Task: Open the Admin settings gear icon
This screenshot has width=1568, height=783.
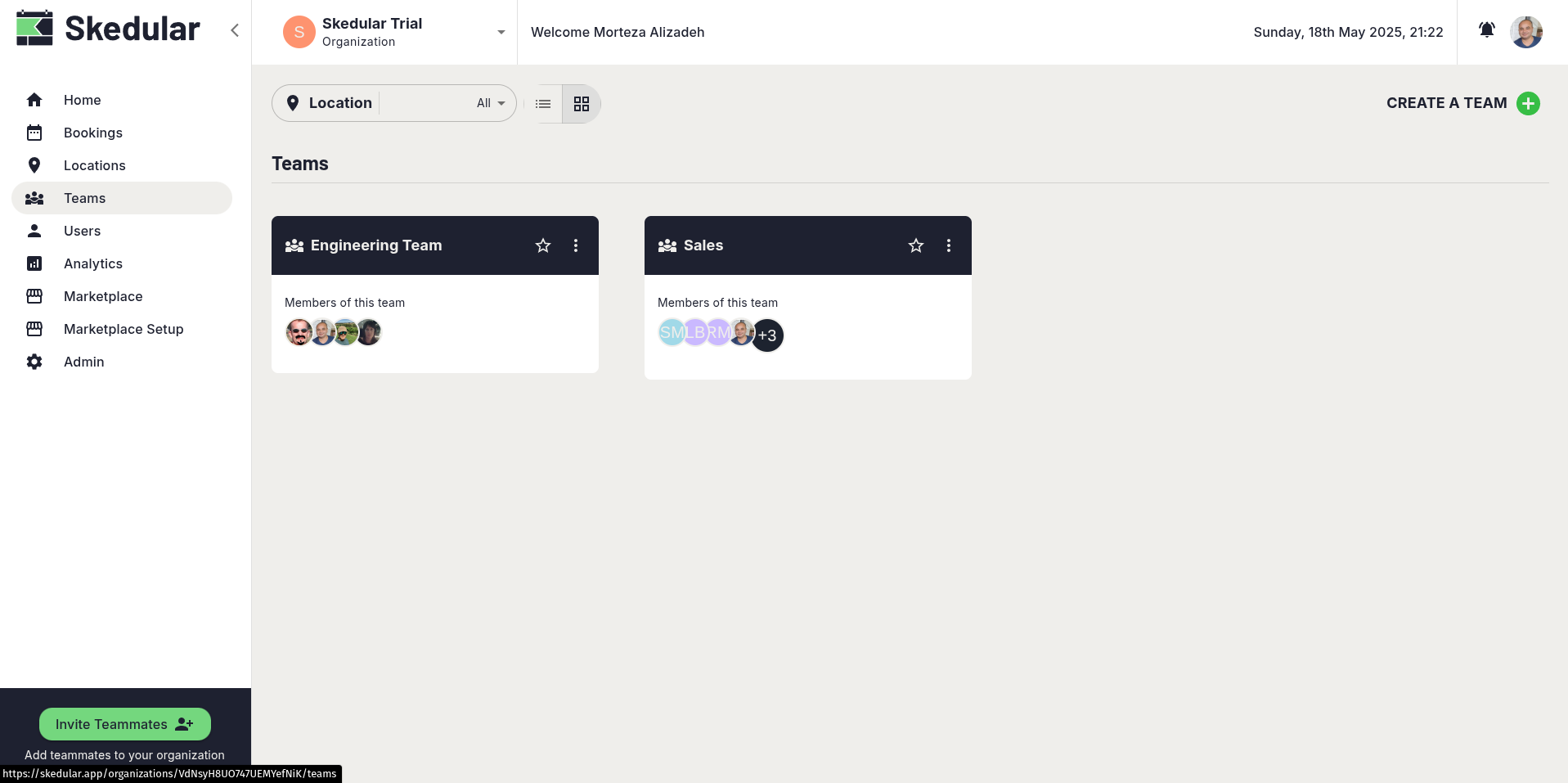Action: point(34,362)
